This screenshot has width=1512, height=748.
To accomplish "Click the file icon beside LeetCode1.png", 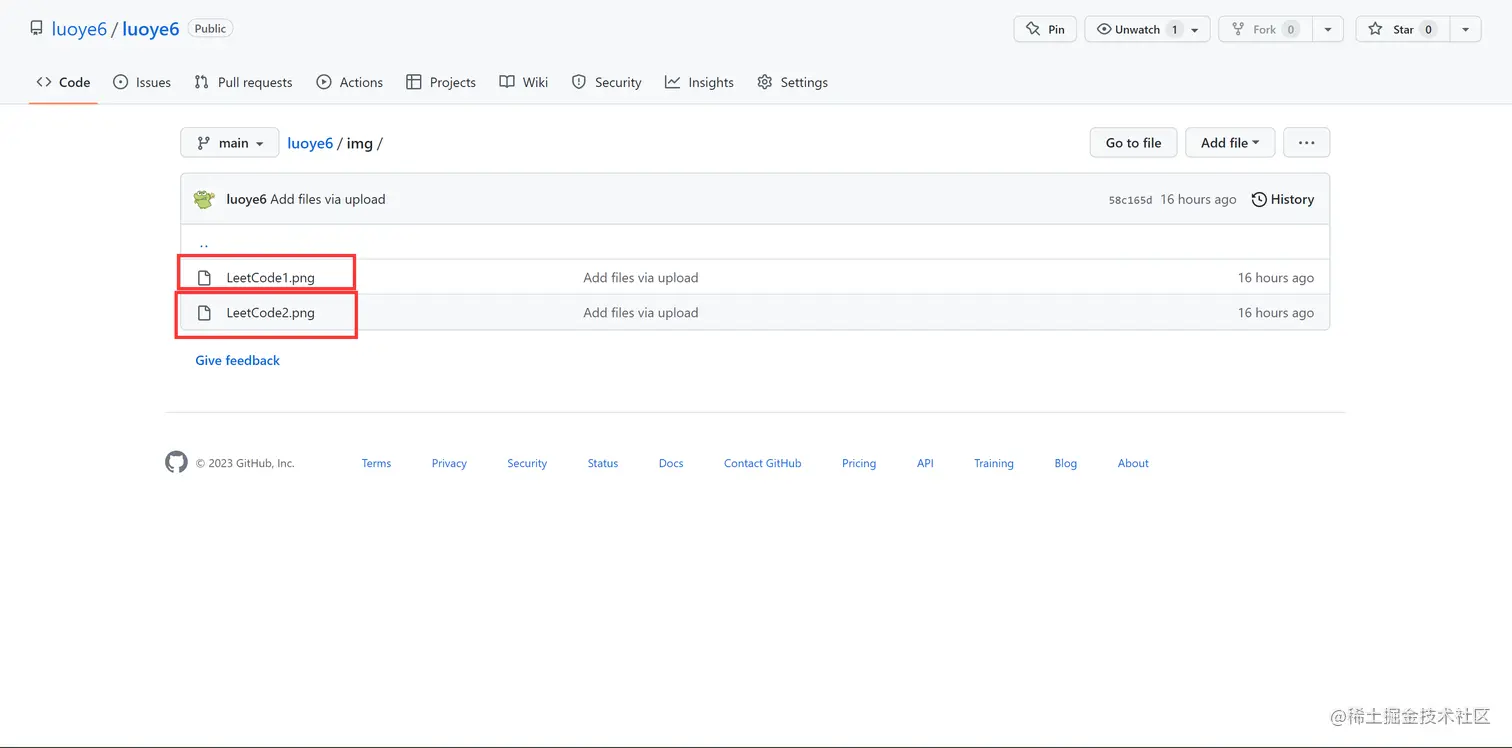I will [x=204, y=278].
